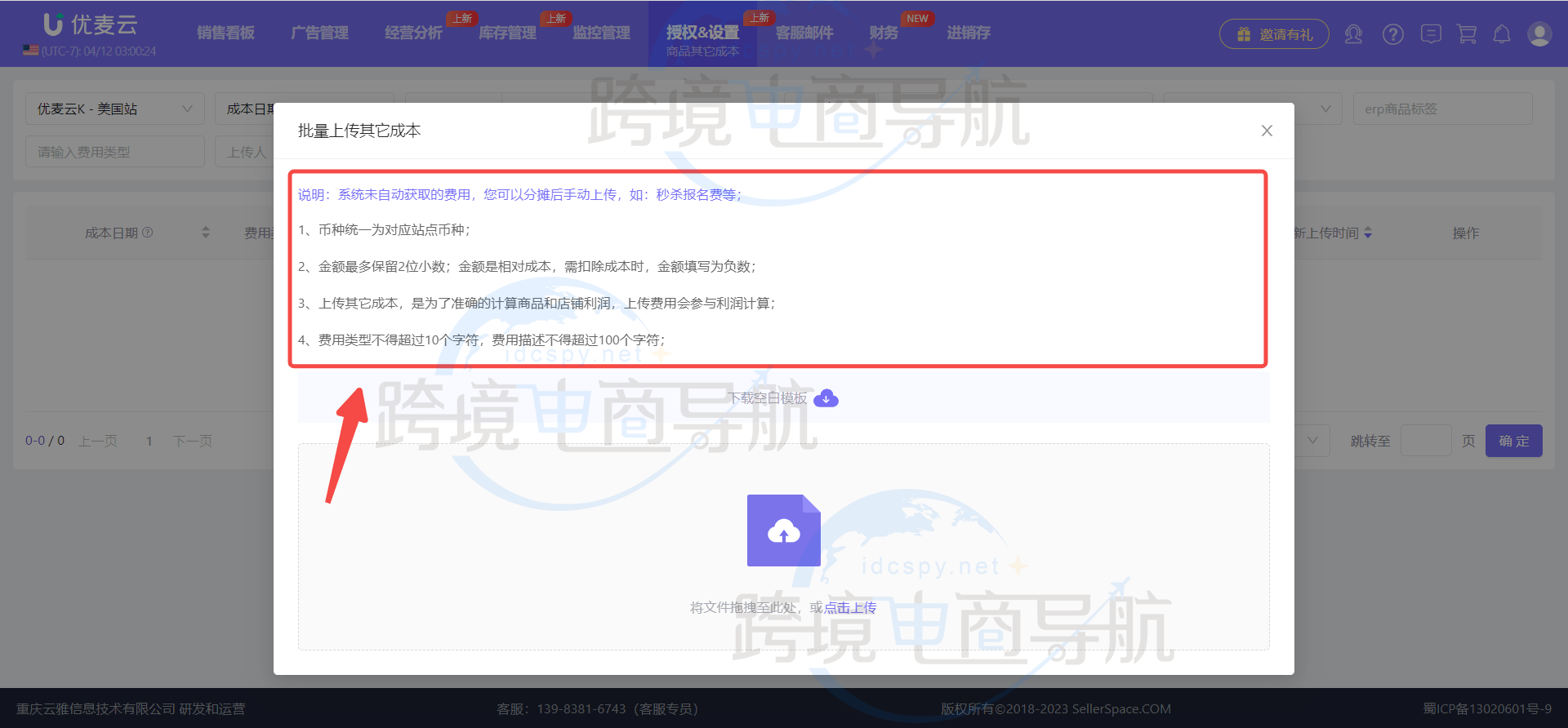The image size is (1568, 728).
Task: Click the download blank template cloud icon
Action: coord(826,398)
